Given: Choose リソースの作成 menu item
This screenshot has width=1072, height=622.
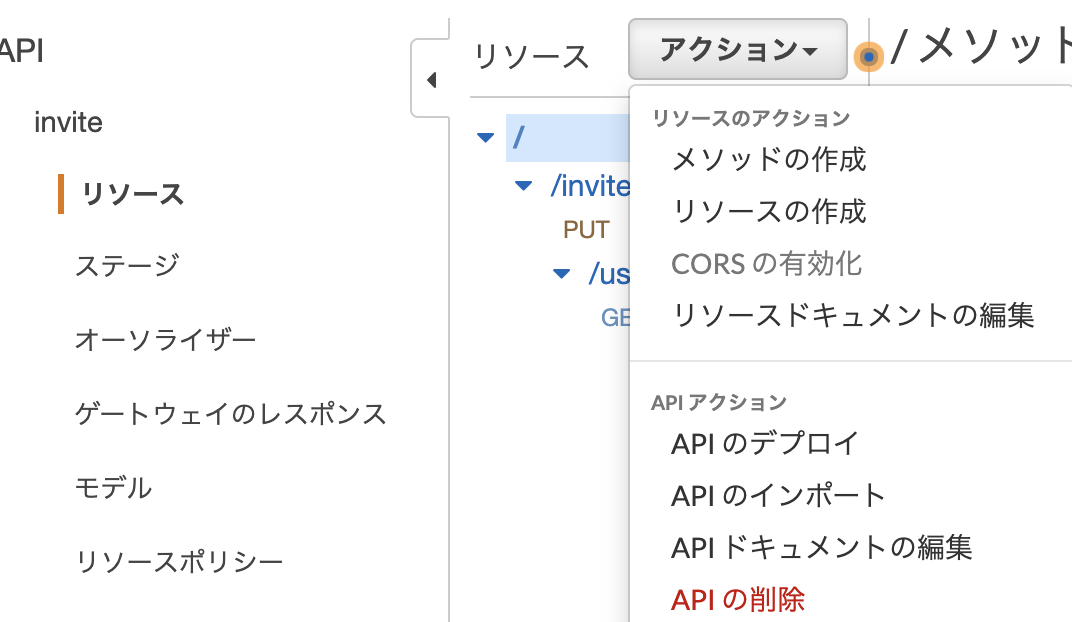Looking at the screenshot, I should pyautogui.click(x=769, y=211).
